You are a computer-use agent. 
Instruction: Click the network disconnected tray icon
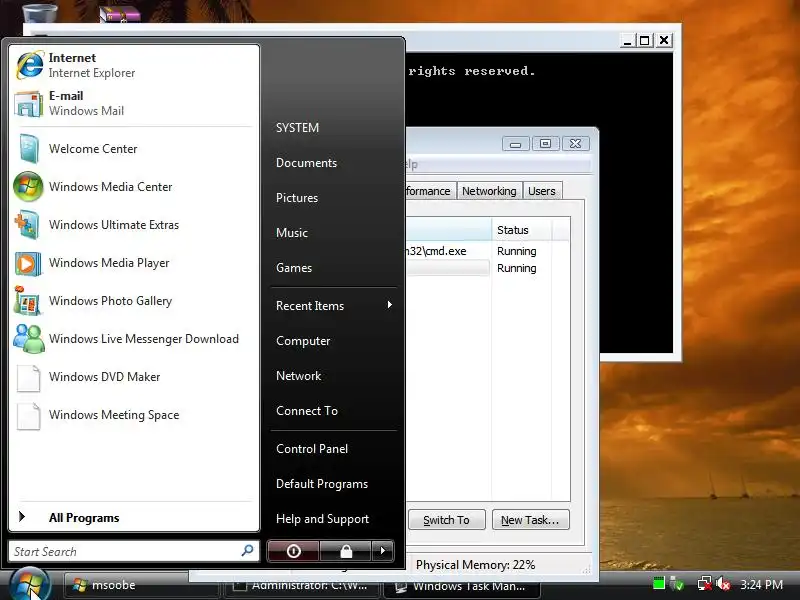pos(705,584)
